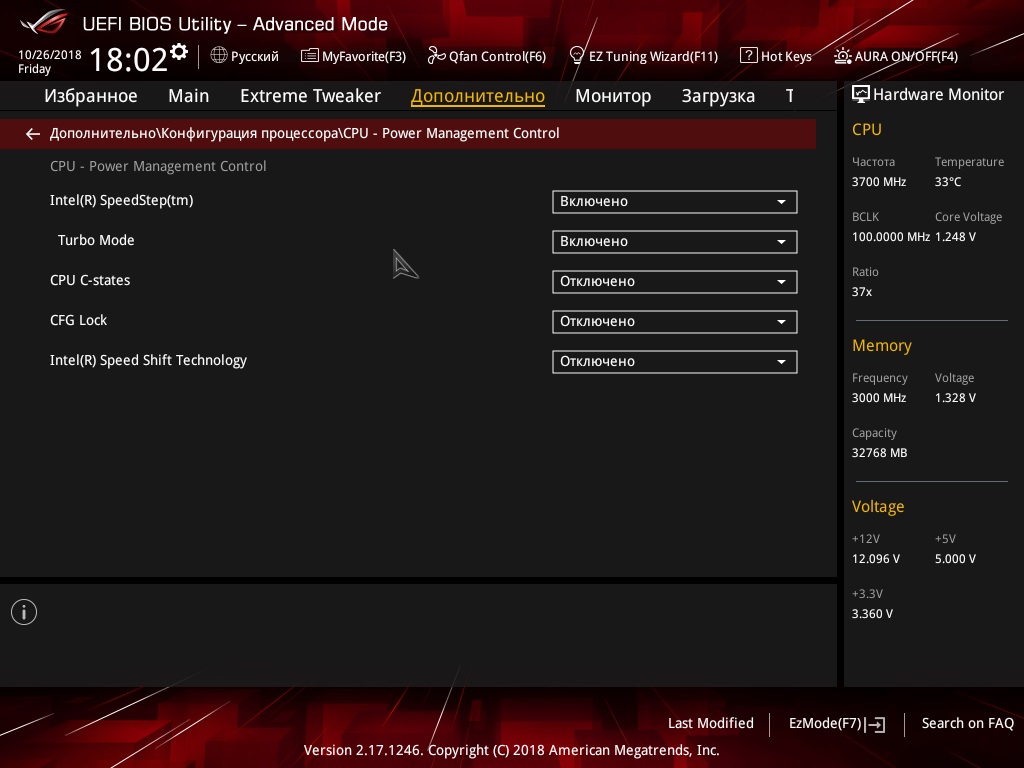1024x768 pixels.
Task: Select the Turbo Mode setting label
Action: click(x=96, y=240)
